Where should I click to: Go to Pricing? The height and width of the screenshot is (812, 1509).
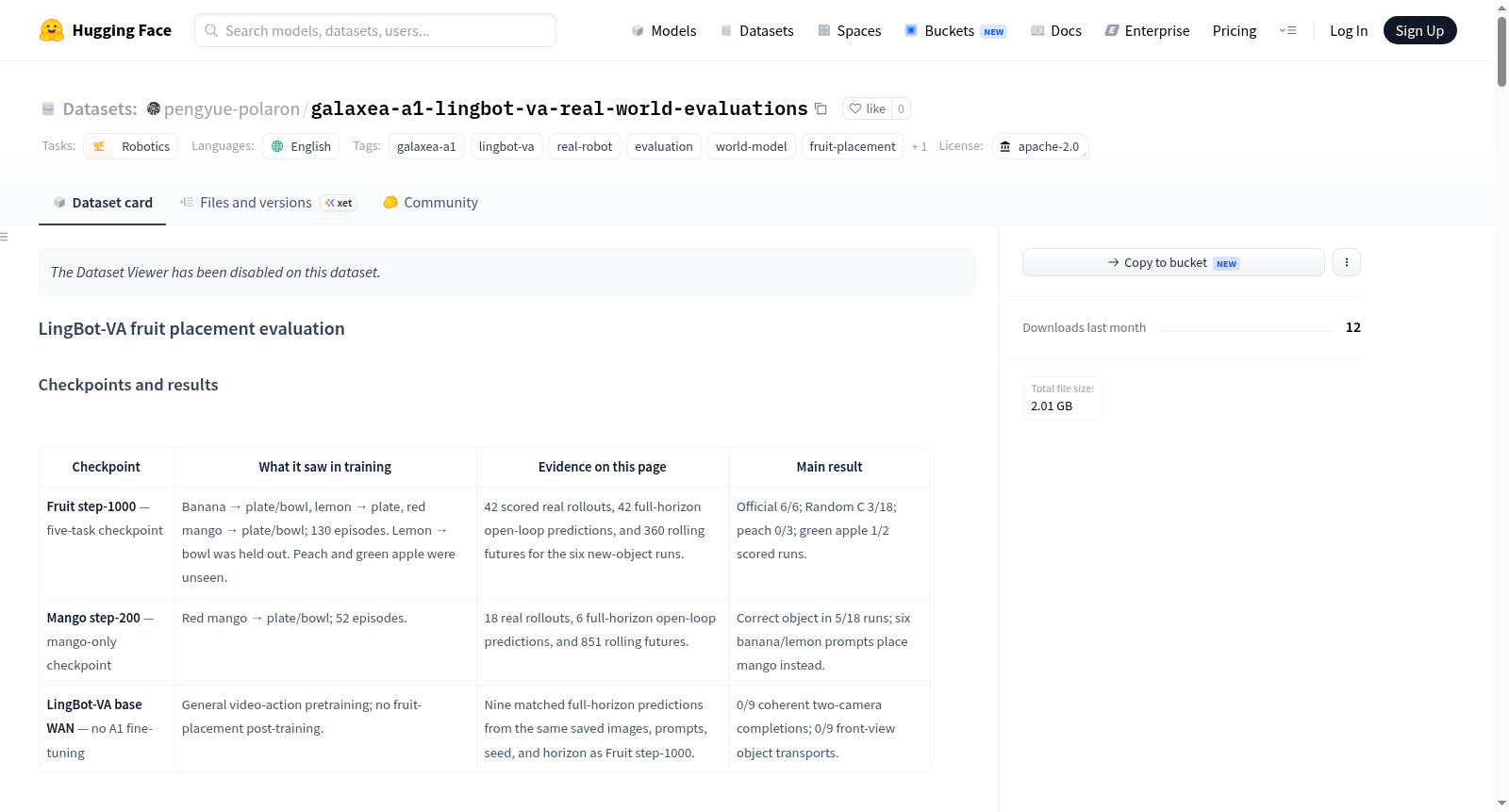(1234, 30)
